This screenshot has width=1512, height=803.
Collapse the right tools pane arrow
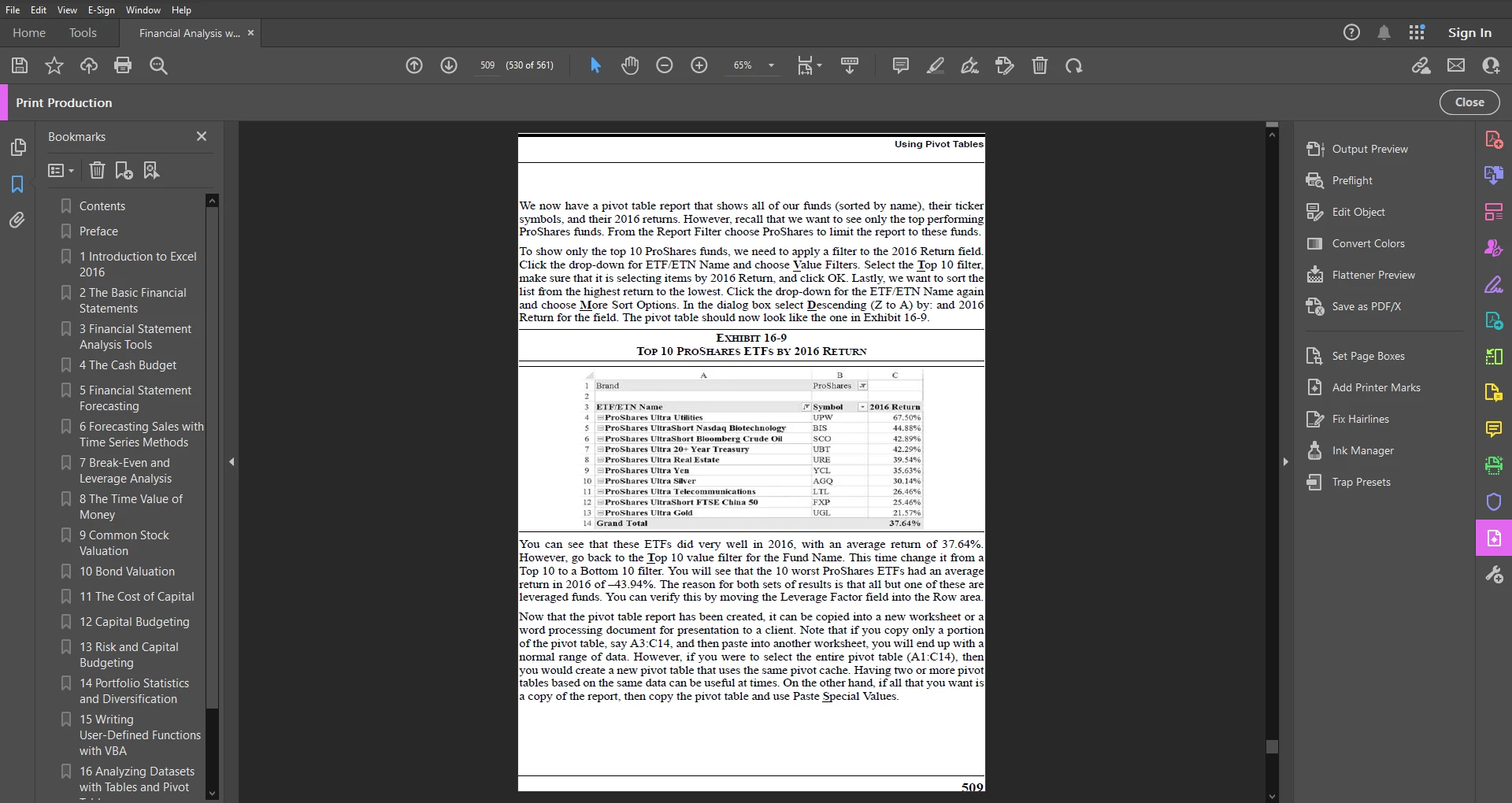click(x=1285, y=461)
